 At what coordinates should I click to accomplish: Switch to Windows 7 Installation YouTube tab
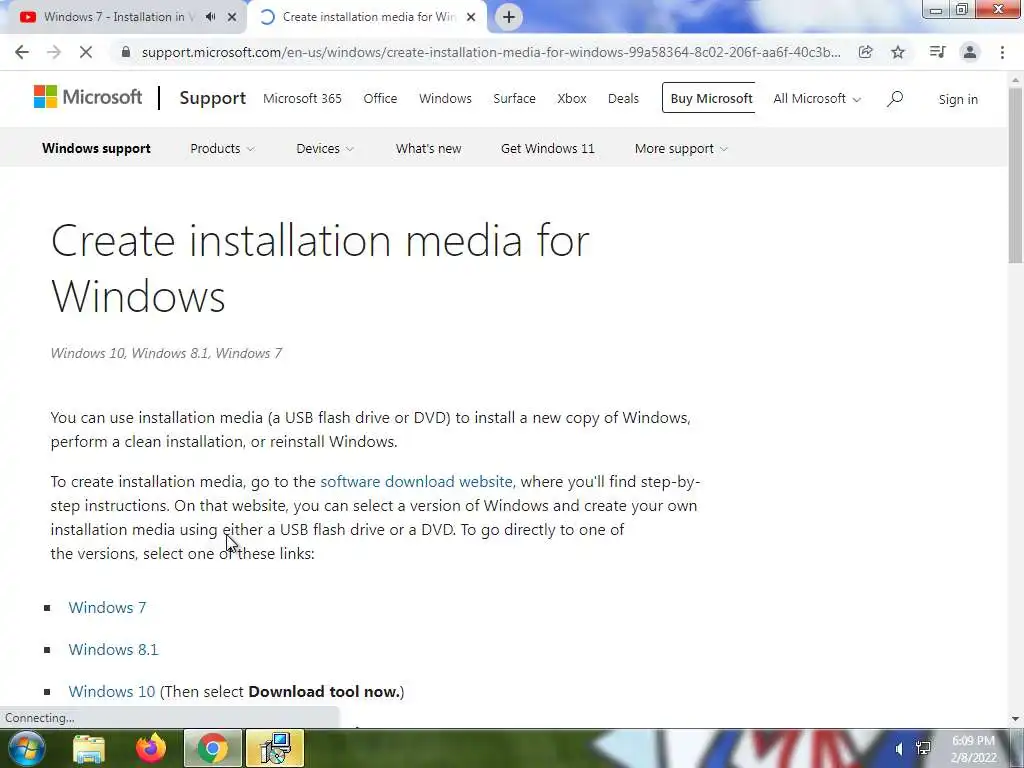click(x=119, y=17)
